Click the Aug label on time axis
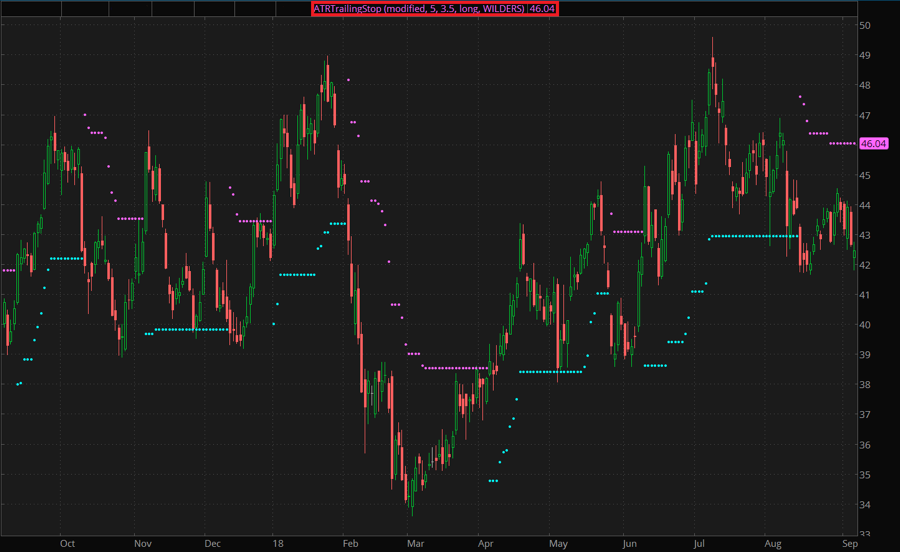Image resolution: width=900 pixels, height=552 pixels. (771, 543)
